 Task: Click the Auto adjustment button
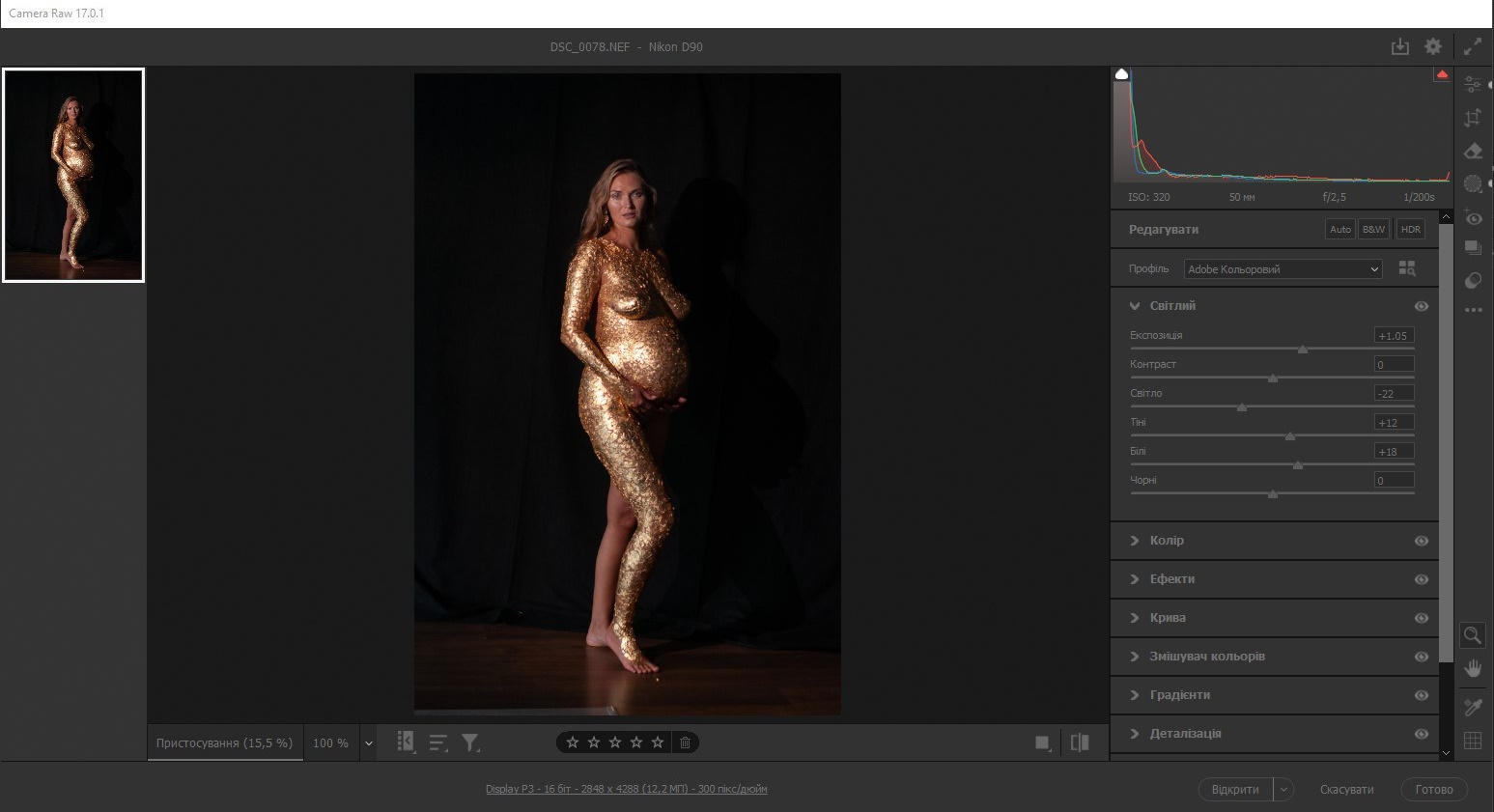(x=1340, y=230)
